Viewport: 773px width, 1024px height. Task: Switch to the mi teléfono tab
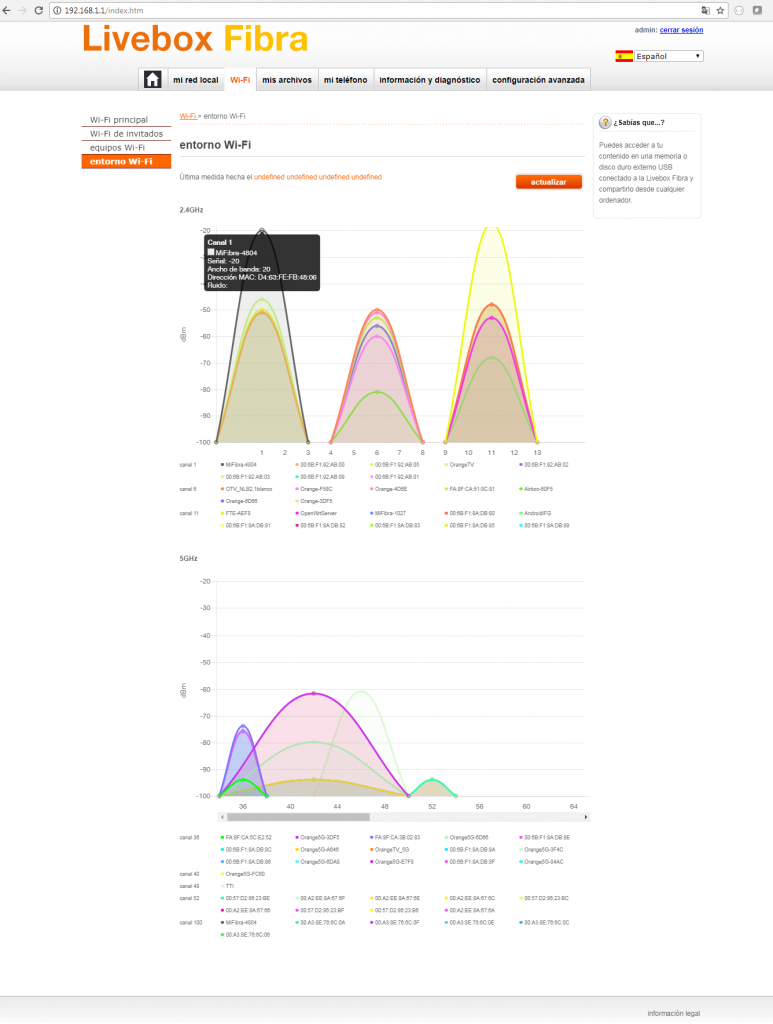pos(345,80)
